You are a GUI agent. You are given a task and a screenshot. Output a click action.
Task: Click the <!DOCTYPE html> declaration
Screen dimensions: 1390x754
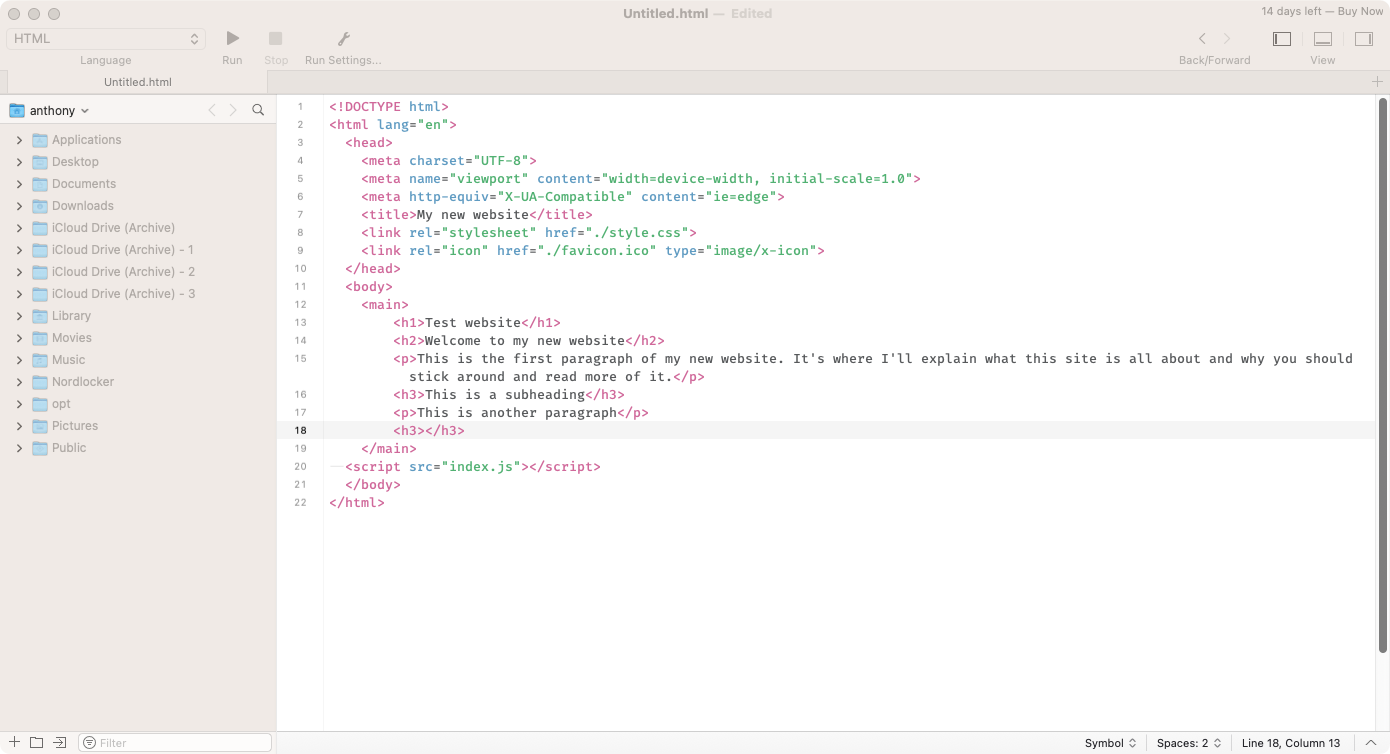[389, 107]
